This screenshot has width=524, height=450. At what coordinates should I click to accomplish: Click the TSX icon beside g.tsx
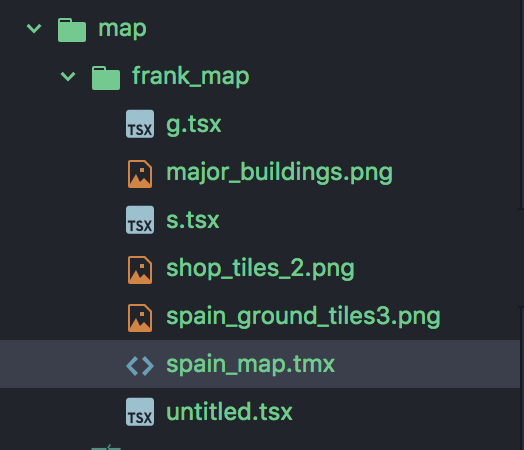(140, 124)
